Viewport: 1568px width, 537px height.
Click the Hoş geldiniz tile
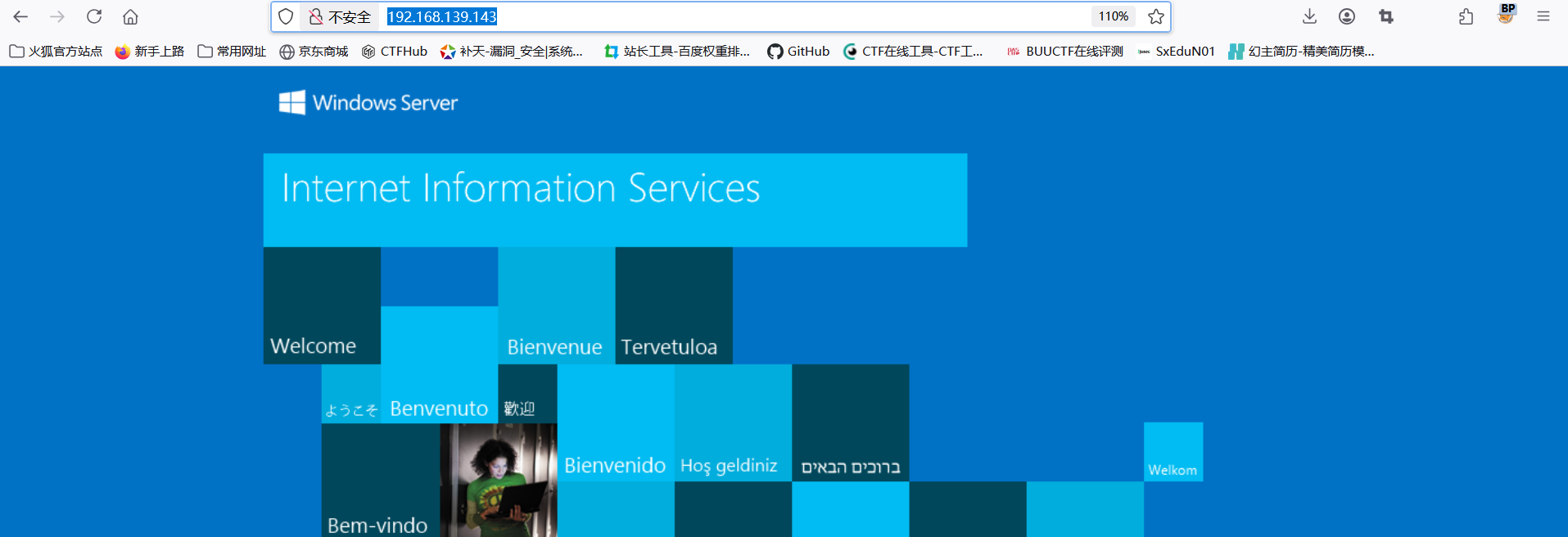(x=733, y=422)
